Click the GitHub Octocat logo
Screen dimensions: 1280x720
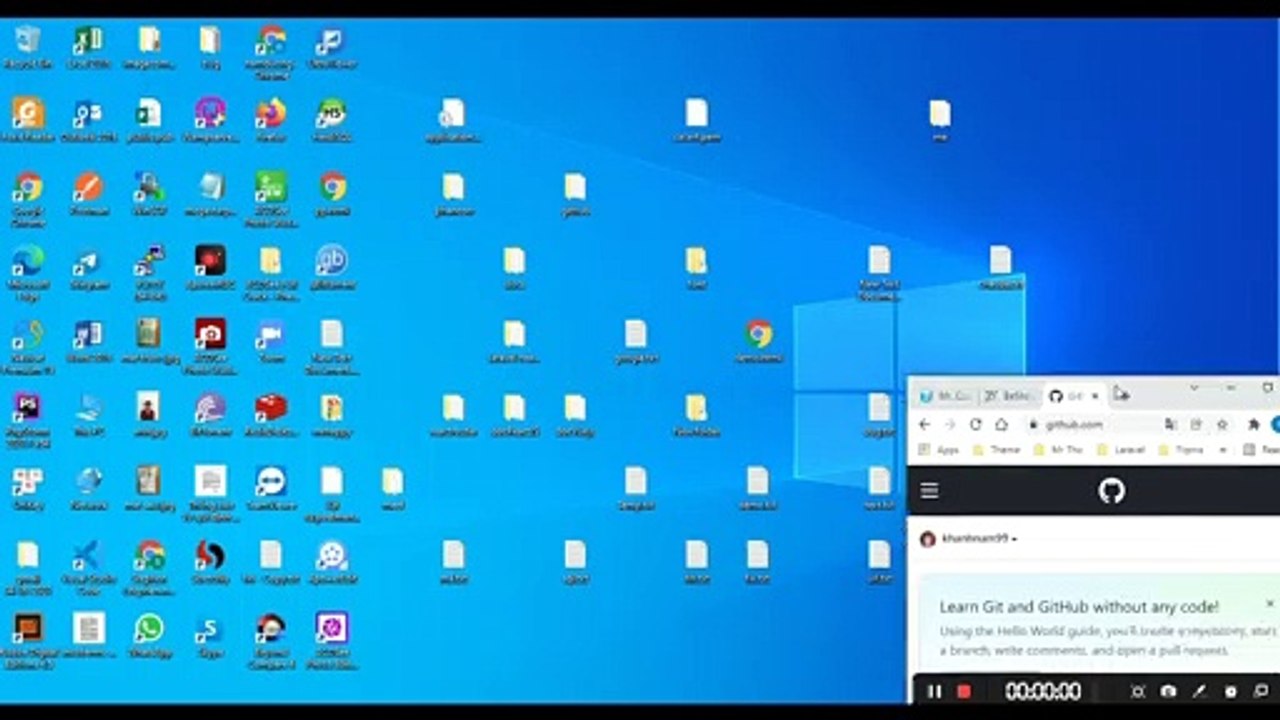1111,490
